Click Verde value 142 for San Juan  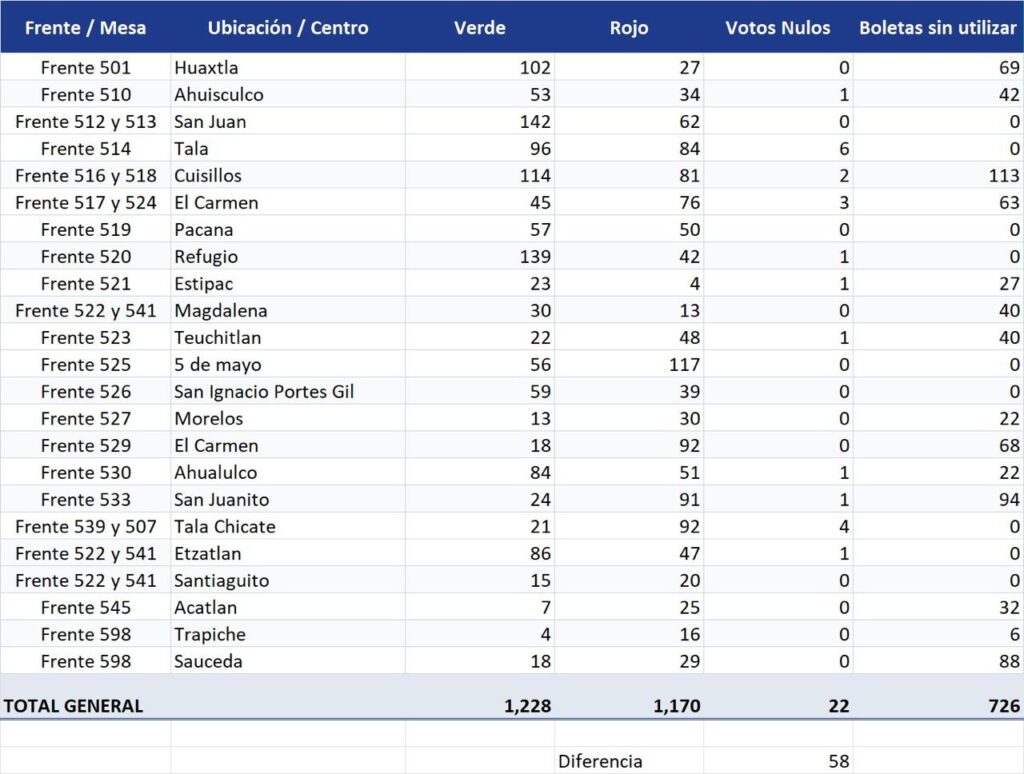pyautogui.click(x=479, y=121)
